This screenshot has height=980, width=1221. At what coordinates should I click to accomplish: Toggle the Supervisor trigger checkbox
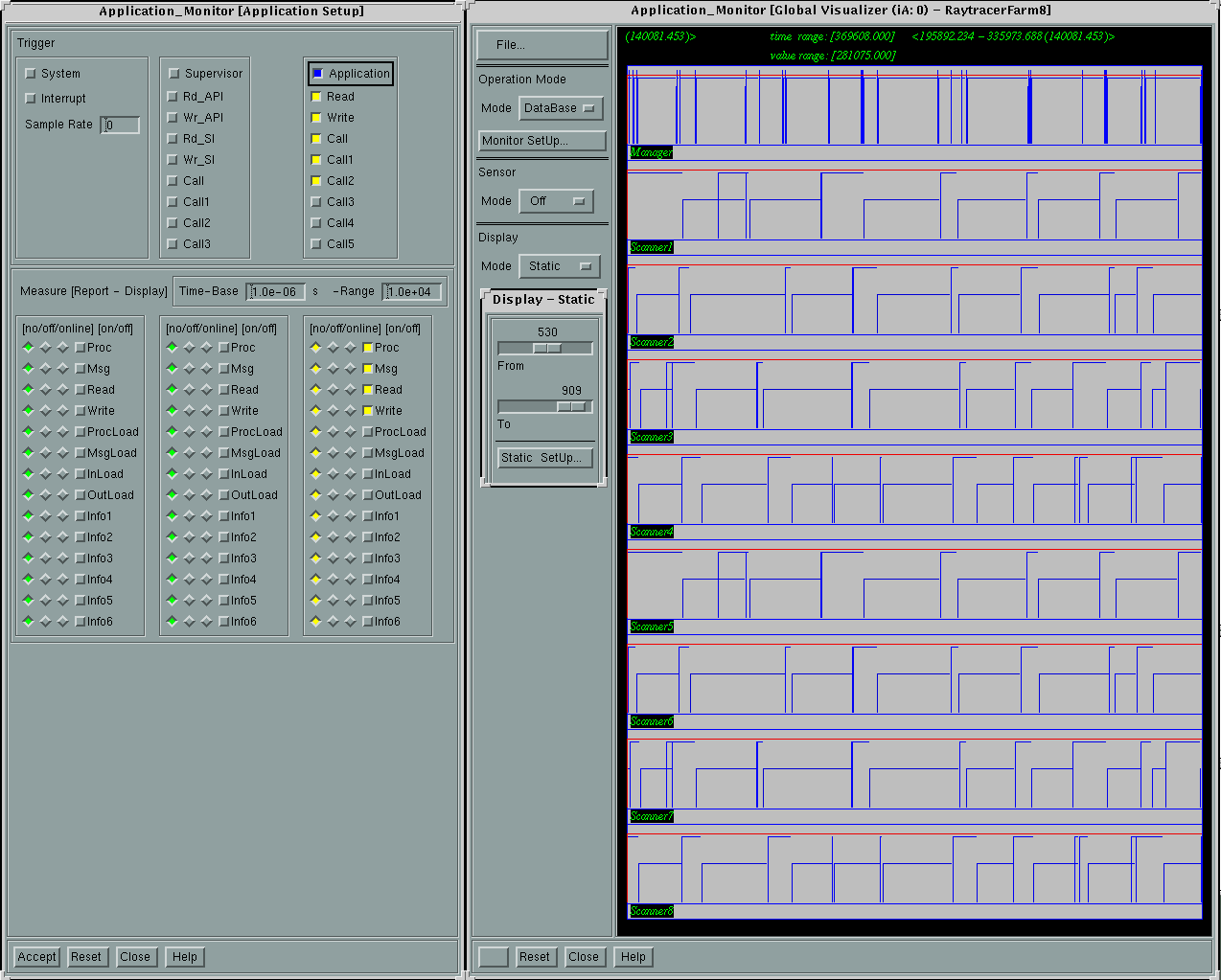tap(173, 74)
